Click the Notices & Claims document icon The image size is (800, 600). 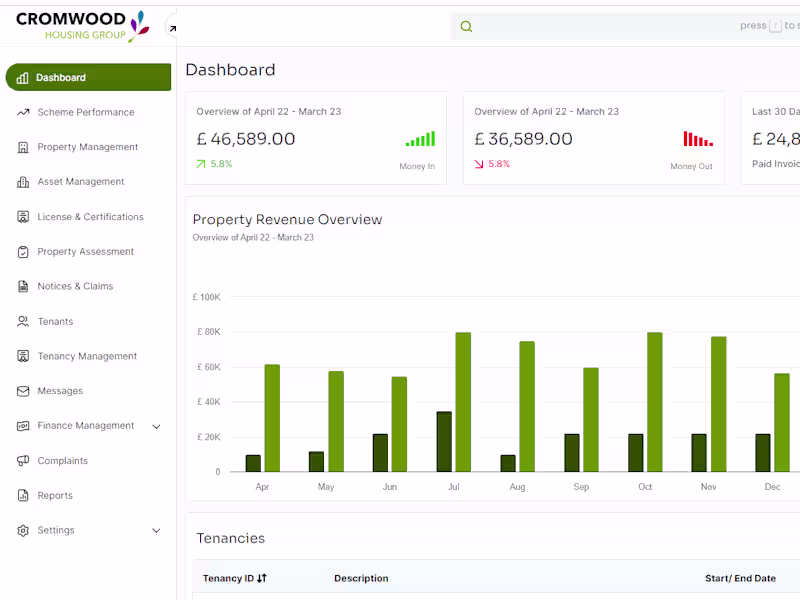point(23,287)
